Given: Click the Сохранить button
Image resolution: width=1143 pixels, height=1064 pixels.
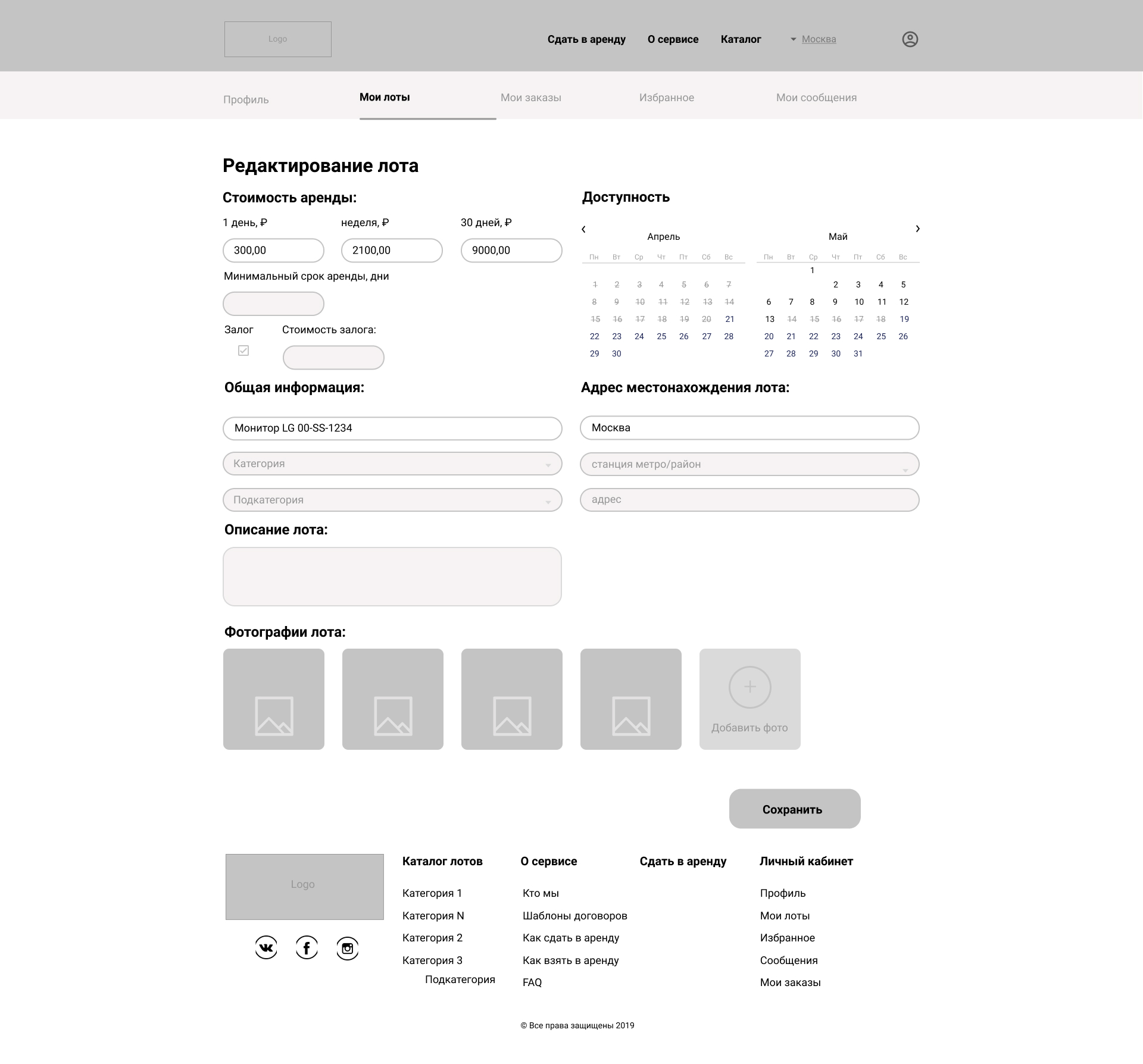Looking at the screenshot, I should pos(795,809).
